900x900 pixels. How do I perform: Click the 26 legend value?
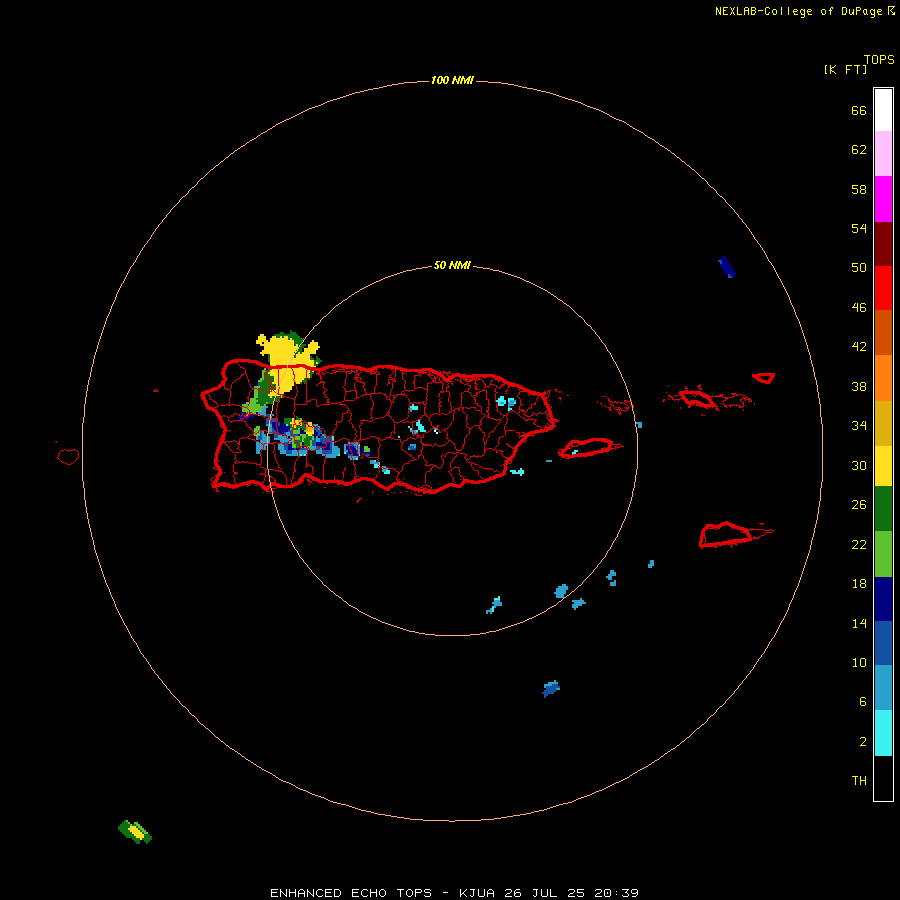(x=859, y=505)
